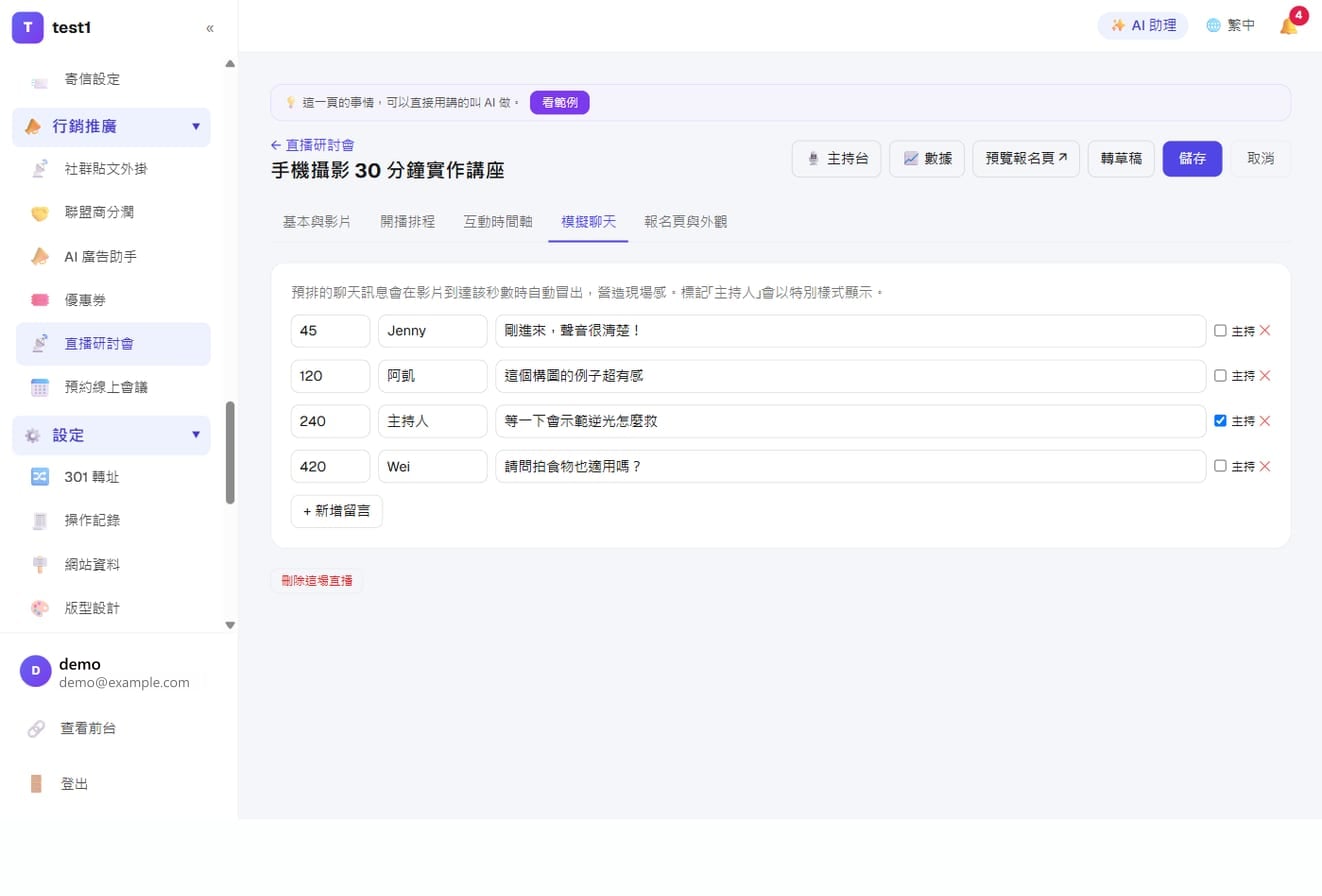Delete Jenny's chat message row
Image resolution: width=1322 pixels, height=896 pixels.
(x=1265, y=331)
